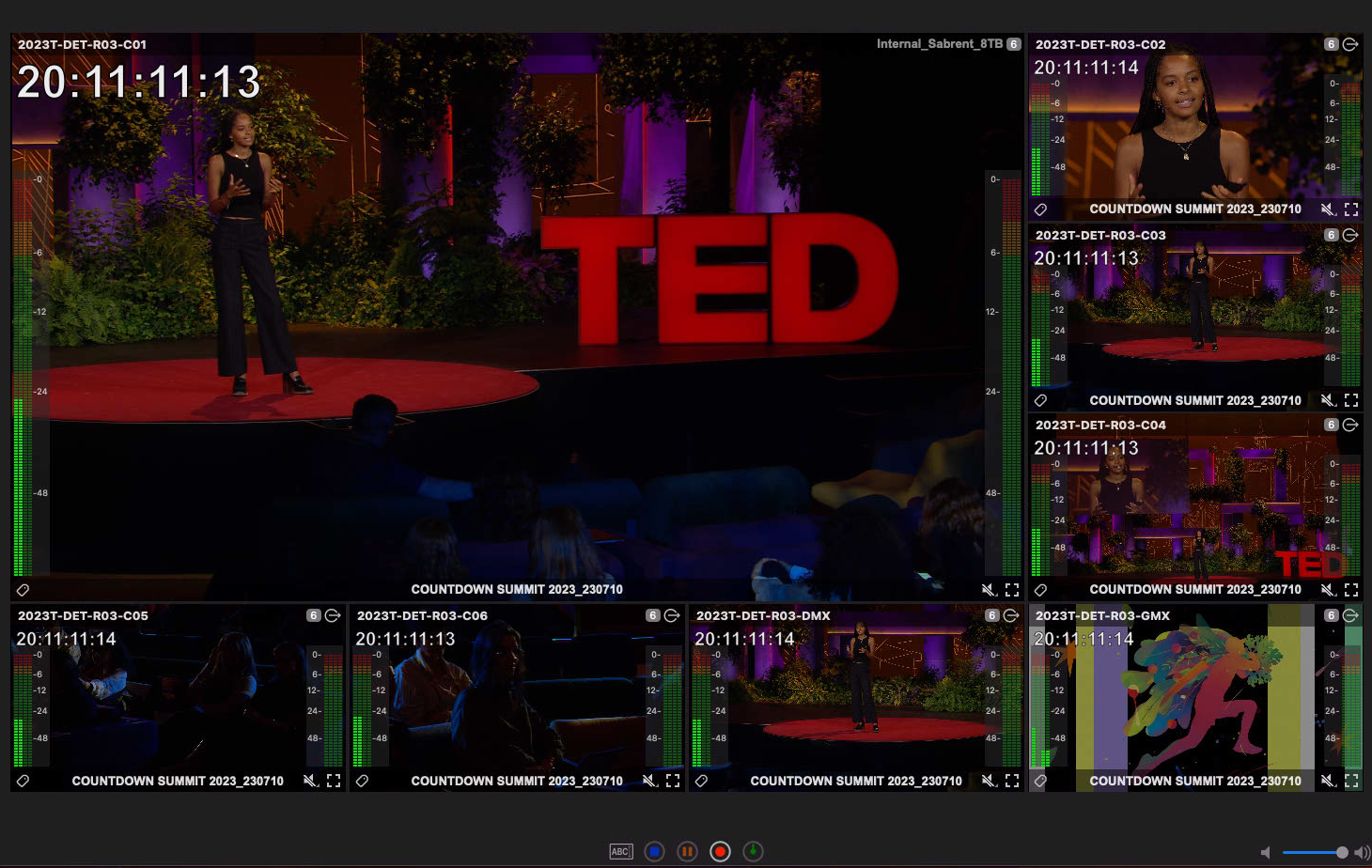1372x868 pixels.
Task: Click the 20:11:11:13 timecode on viewer C01
Action: point(139,83)
